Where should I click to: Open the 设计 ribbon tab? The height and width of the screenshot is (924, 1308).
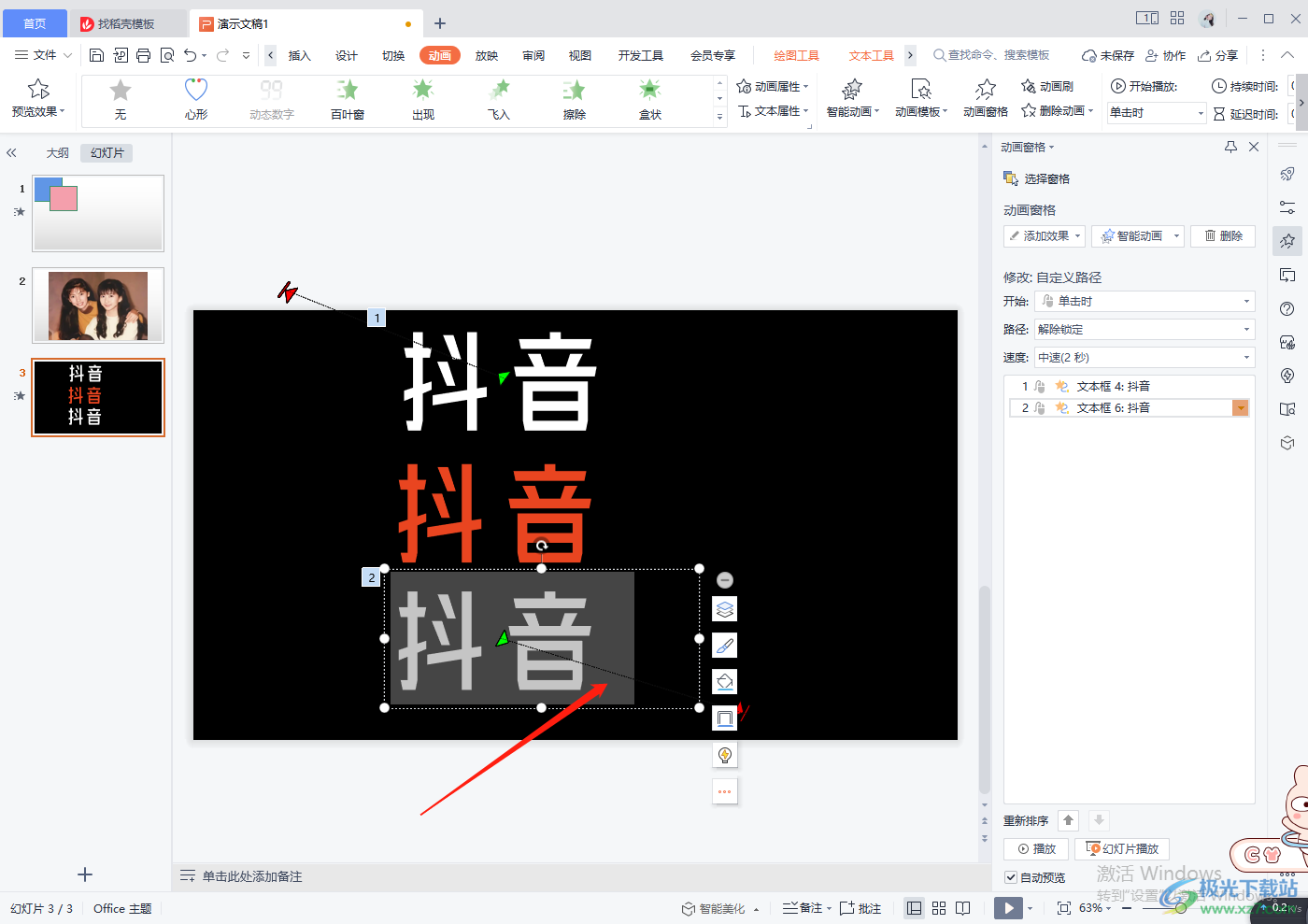[x=347, y=55]
